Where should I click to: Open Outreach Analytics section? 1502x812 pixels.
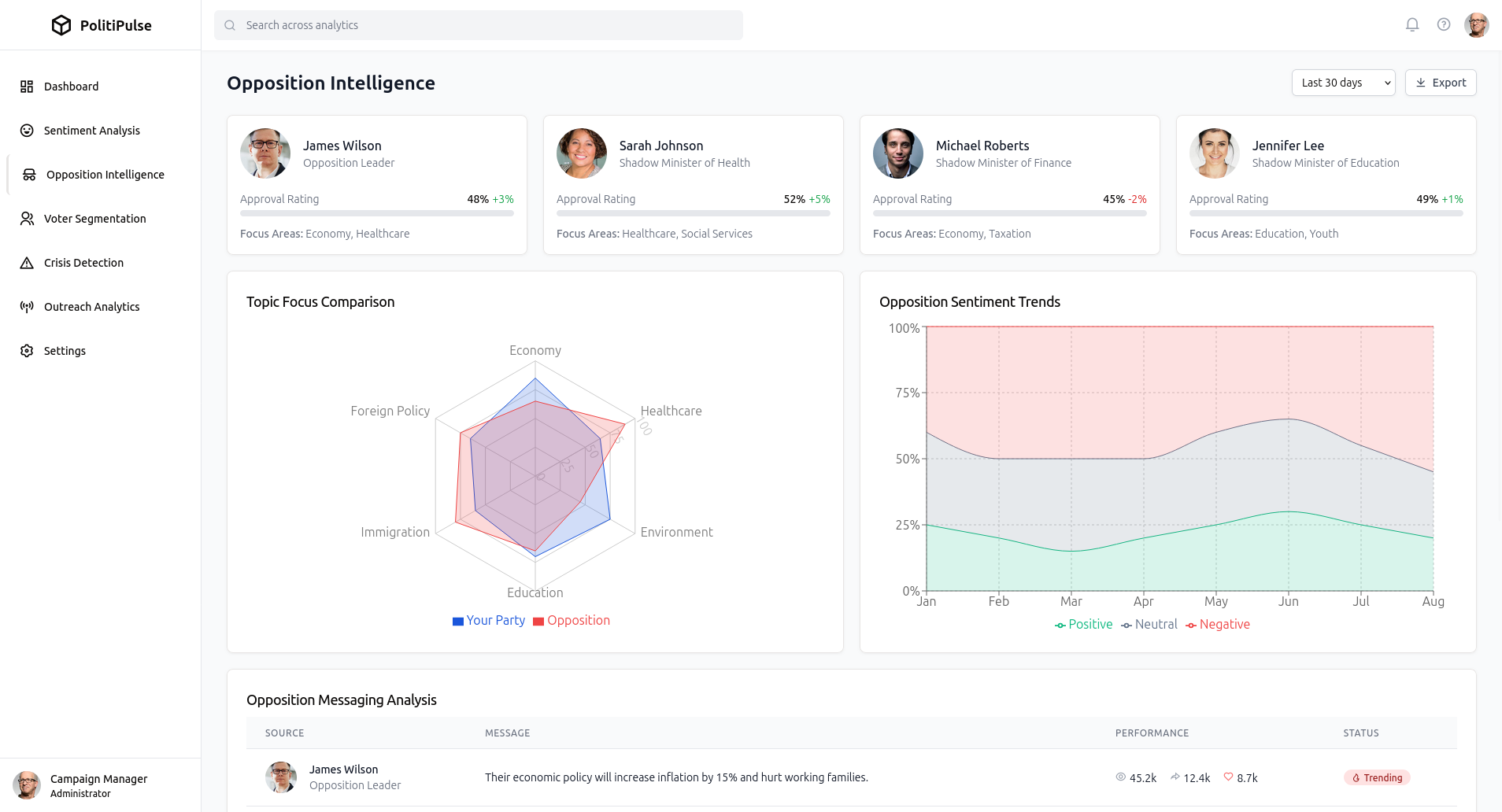pyautogui.click(x=101, y=307)
